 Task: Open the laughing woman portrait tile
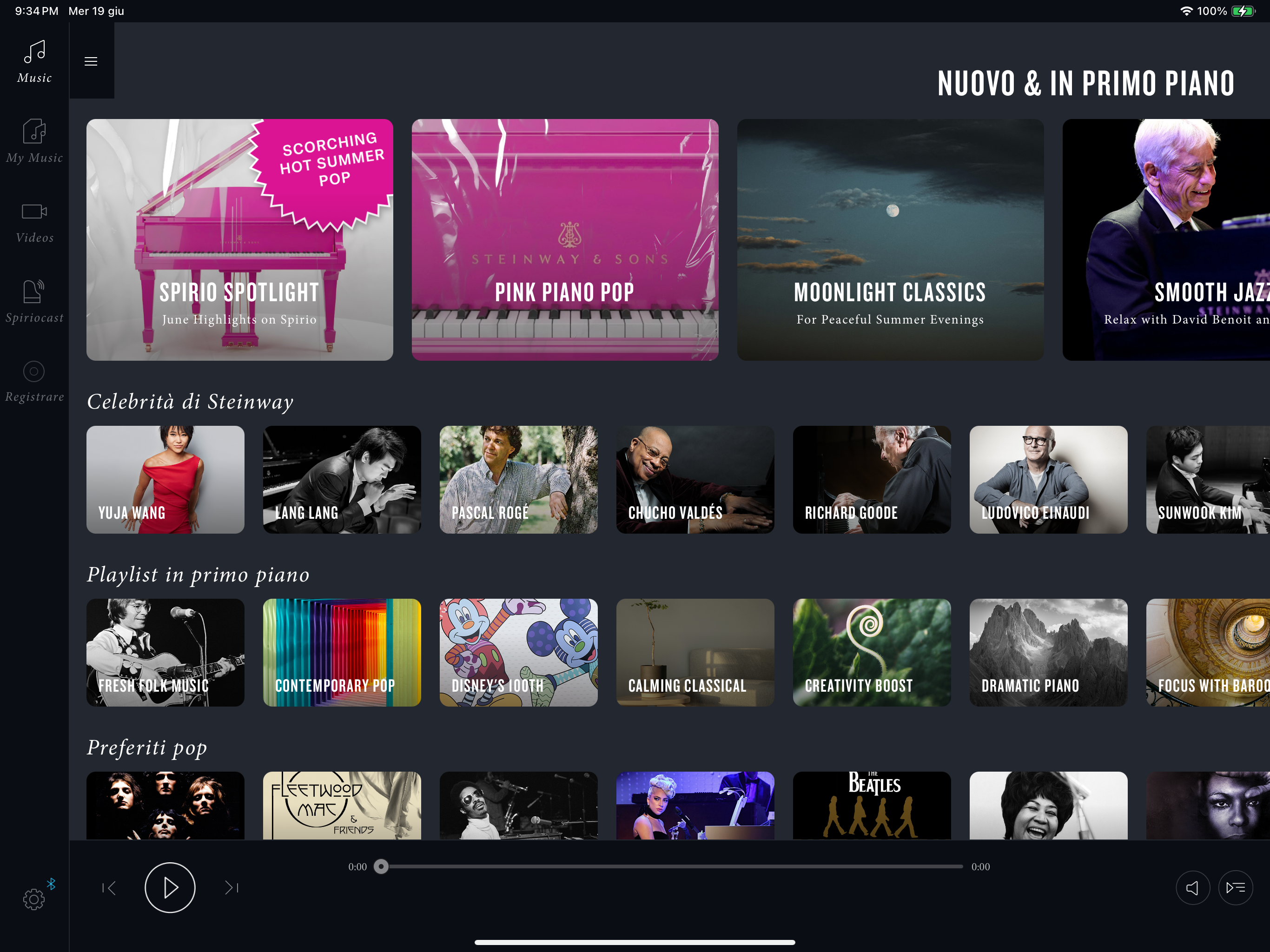(x=1048, y=806)
